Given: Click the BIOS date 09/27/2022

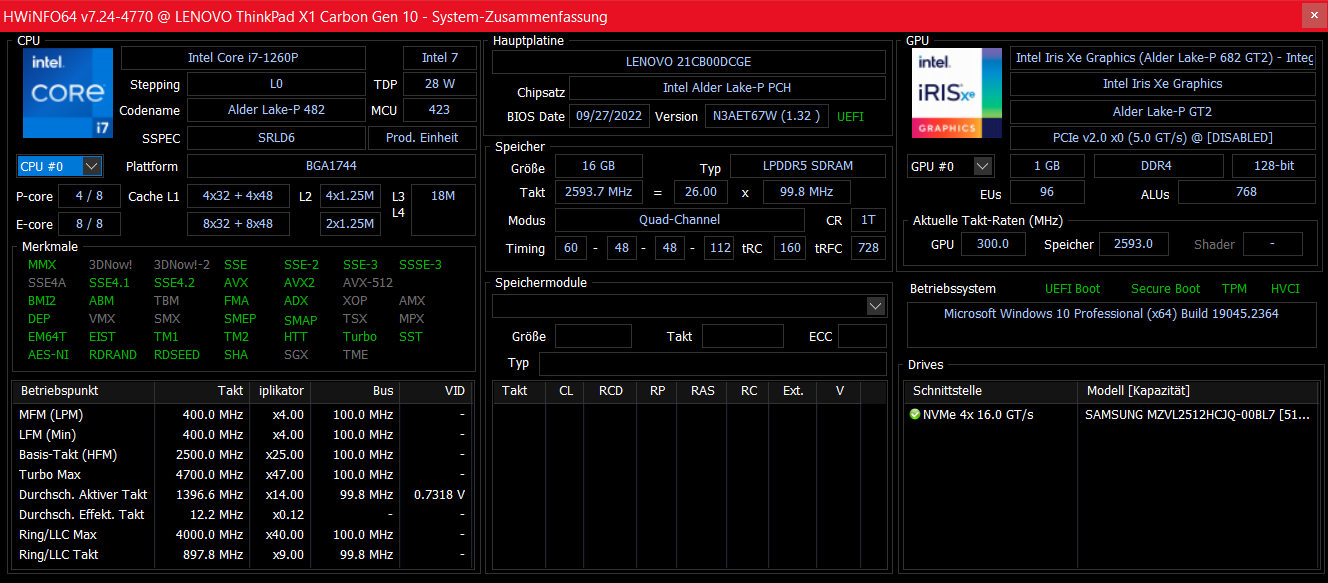Looking at the screenshot, I should 609,116.
